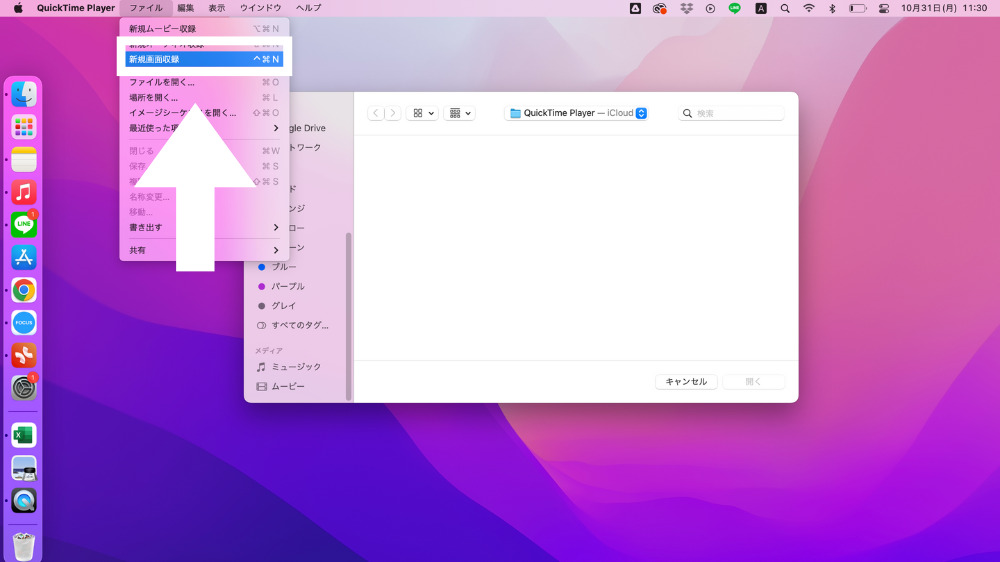The image size is (1000, 562).
Task: Open System Preferences from the Dock
Action: pyautogui.click(x=24, y=388)
